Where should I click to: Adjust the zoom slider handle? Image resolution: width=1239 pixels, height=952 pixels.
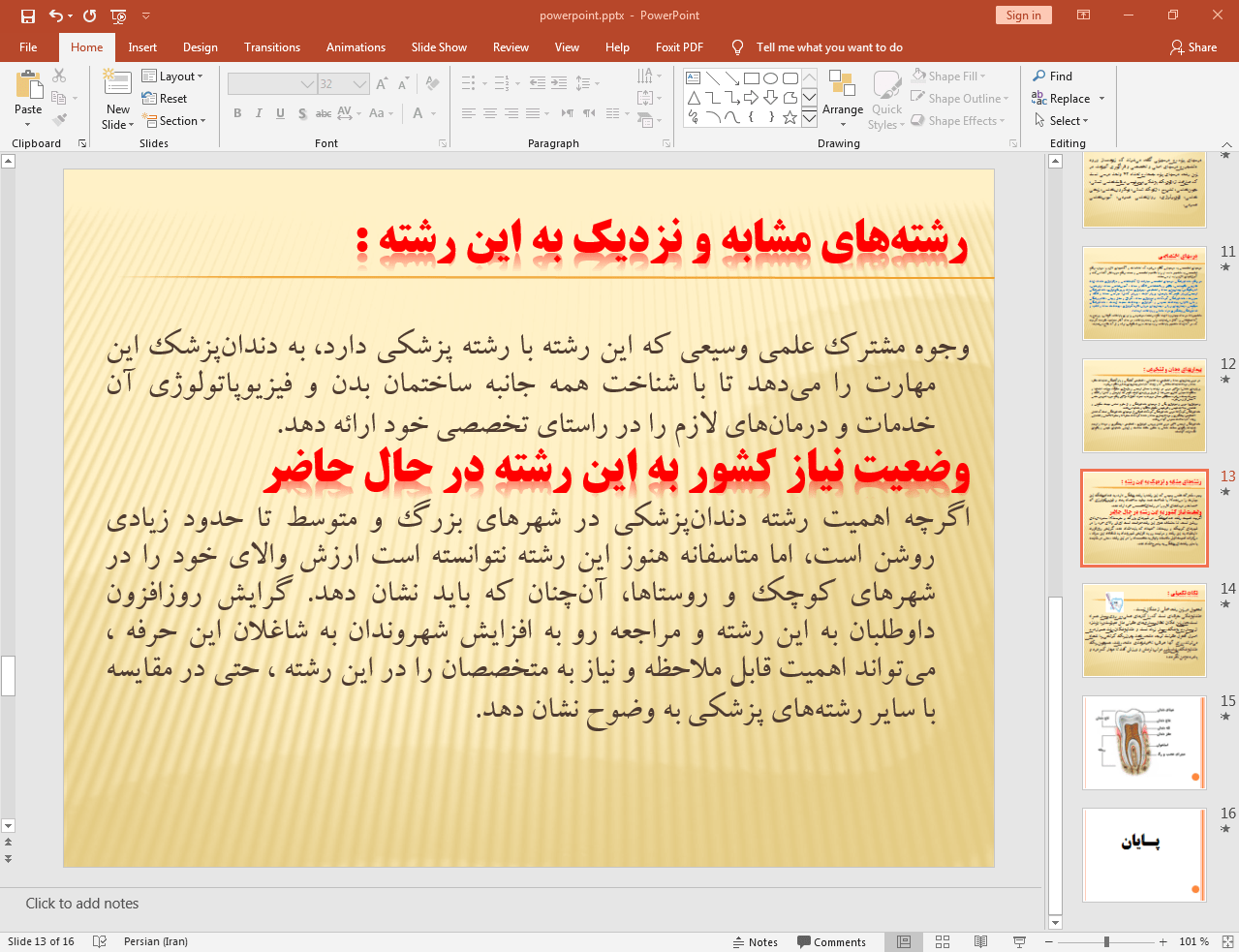click(1106, 941)
